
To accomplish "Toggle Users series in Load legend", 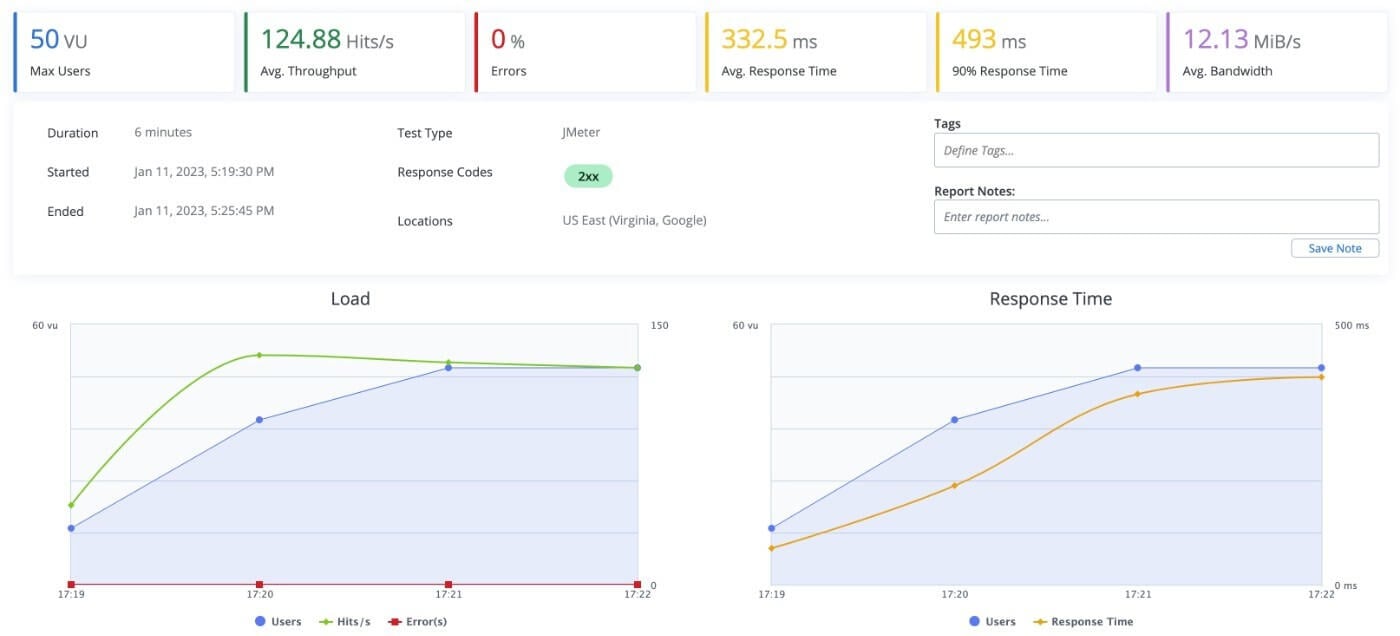I will [278, 621].
